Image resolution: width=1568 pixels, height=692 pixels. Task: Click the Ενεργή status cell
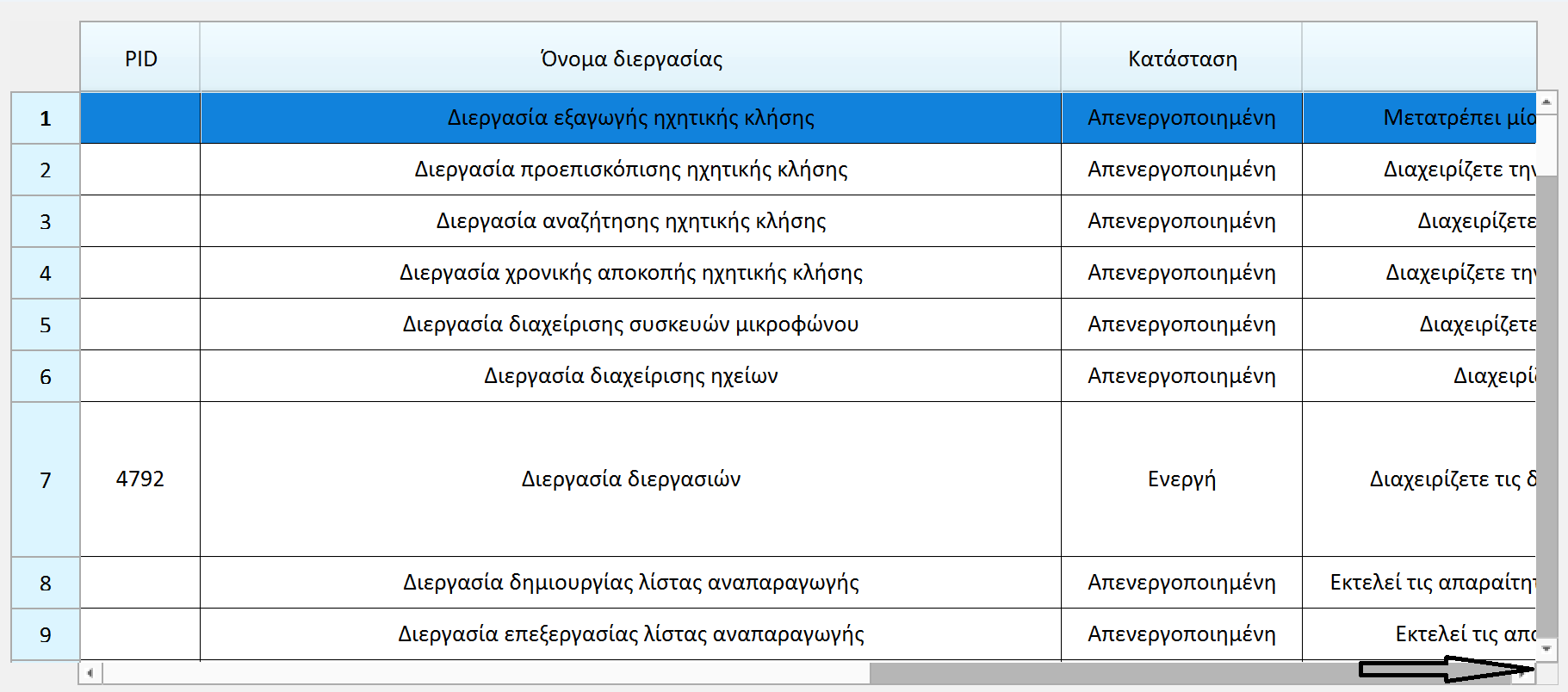[x=1181, y=479]
